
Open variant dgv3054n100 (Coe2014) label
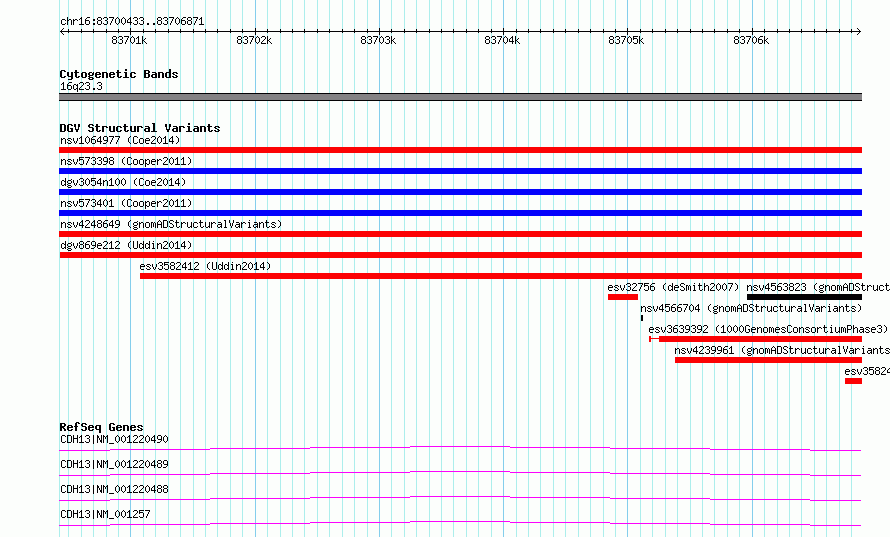point(123,182)
